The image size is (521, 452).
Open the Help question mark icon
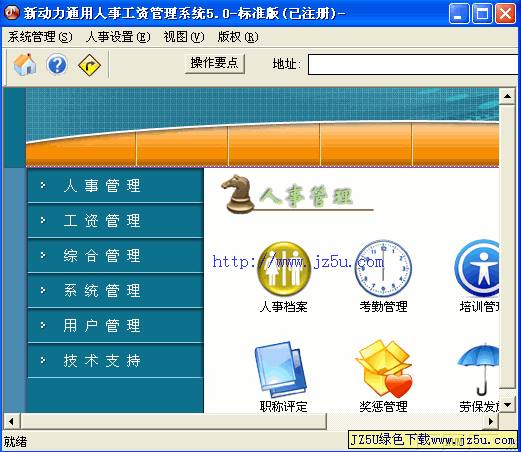(57, 64)
